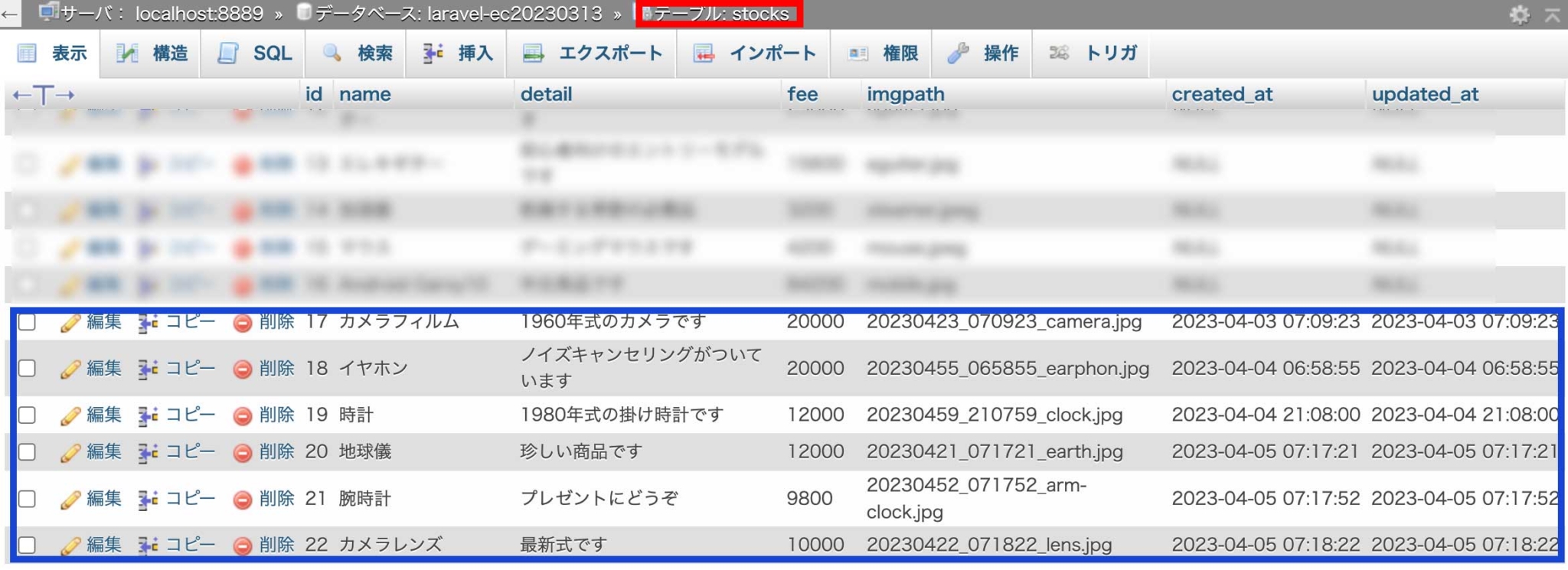
Task: Click red delete icon for 時計 row
Action: point(243,416)
